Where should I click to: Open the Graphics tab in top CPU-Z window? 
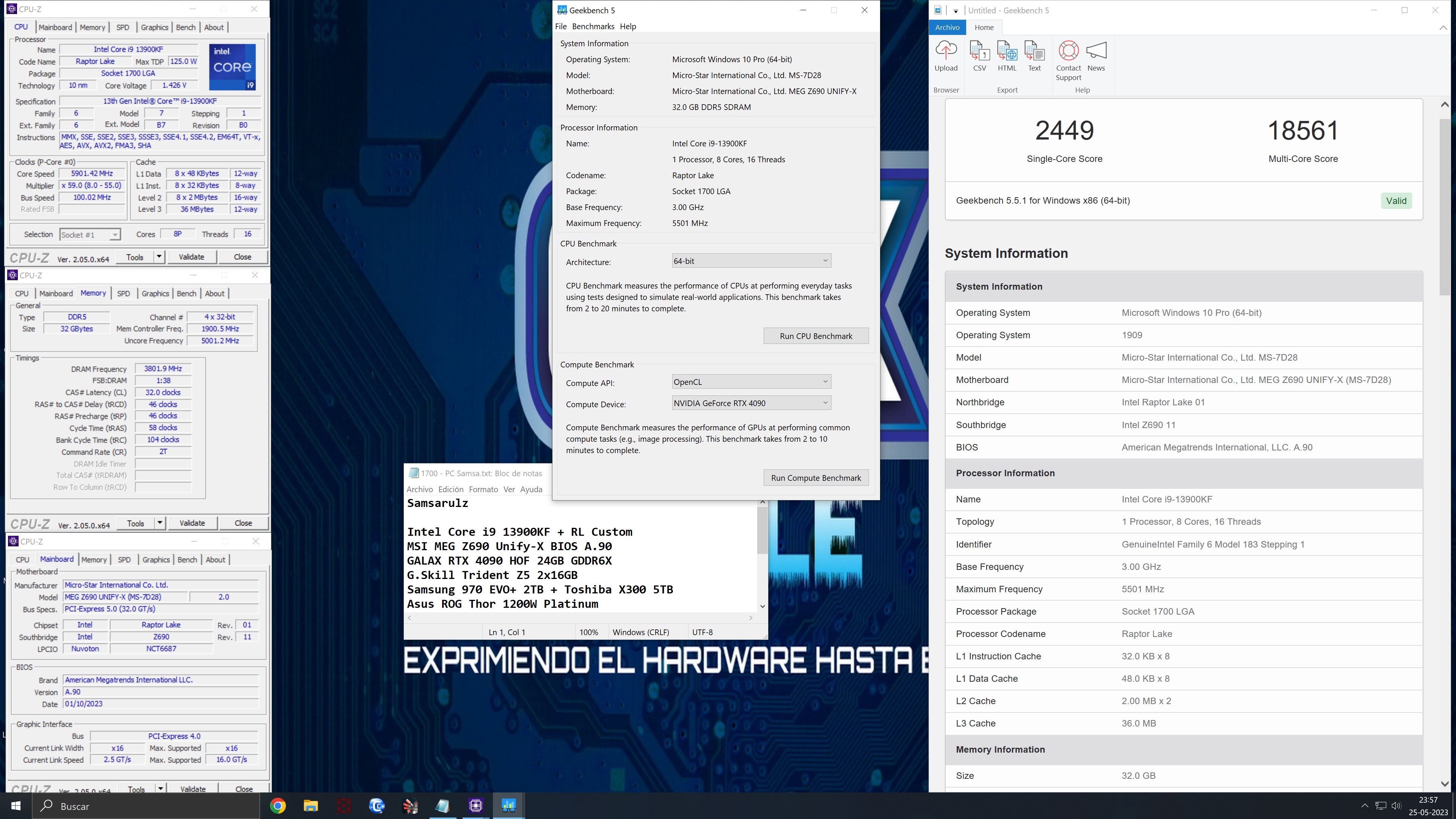point(154,27)
